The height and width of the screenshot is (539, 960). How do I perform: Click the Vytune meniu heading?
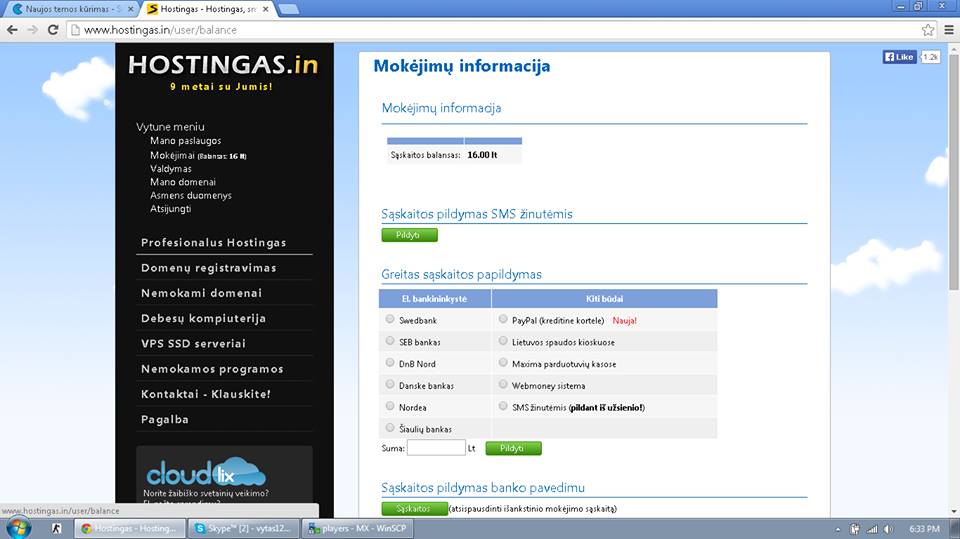pyautogui.click(x=170, y=127)
